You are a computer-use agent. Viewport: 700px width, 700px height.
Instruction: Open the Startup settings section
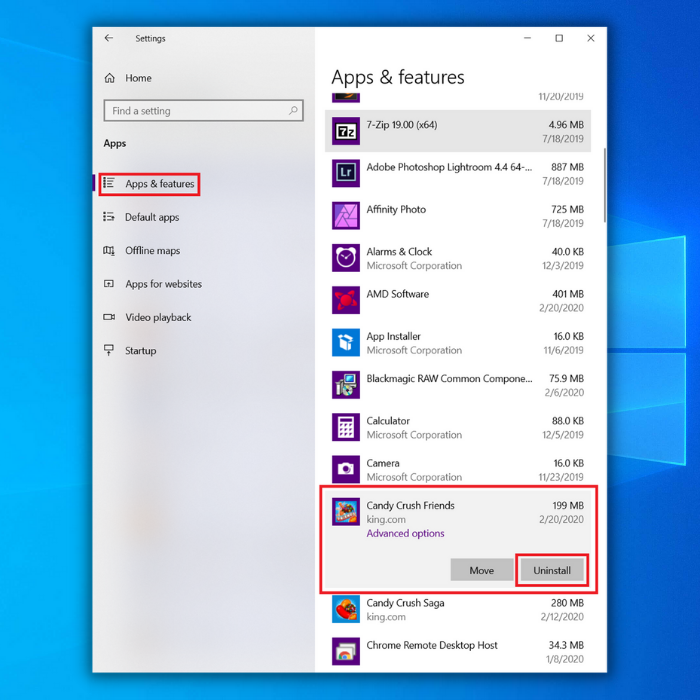(x=140, y=350)
